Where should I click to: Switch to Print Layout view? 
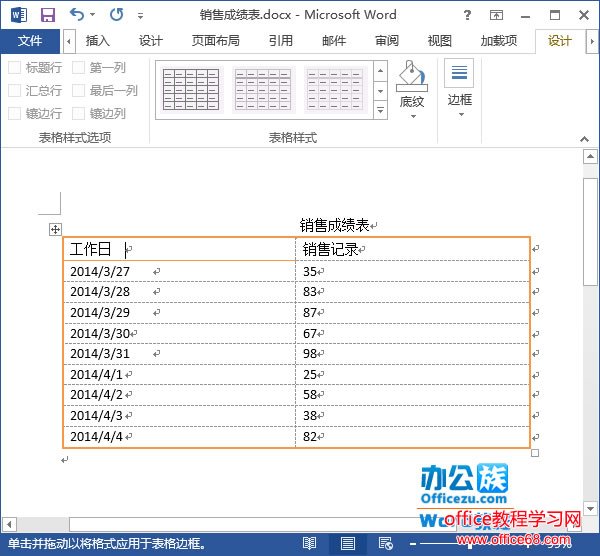(x=347, y=543)
